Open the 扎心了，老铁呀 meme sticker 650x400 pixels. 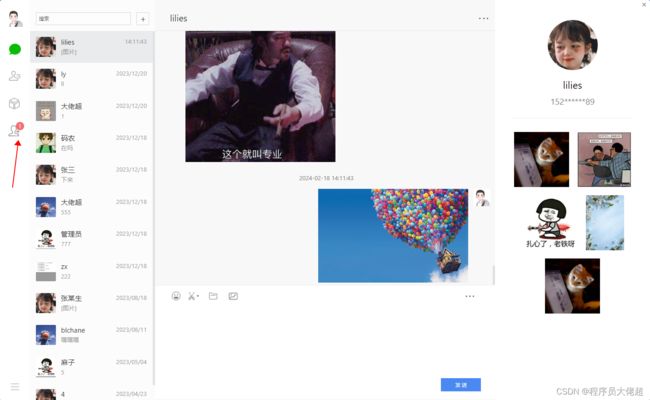[551, 223]
